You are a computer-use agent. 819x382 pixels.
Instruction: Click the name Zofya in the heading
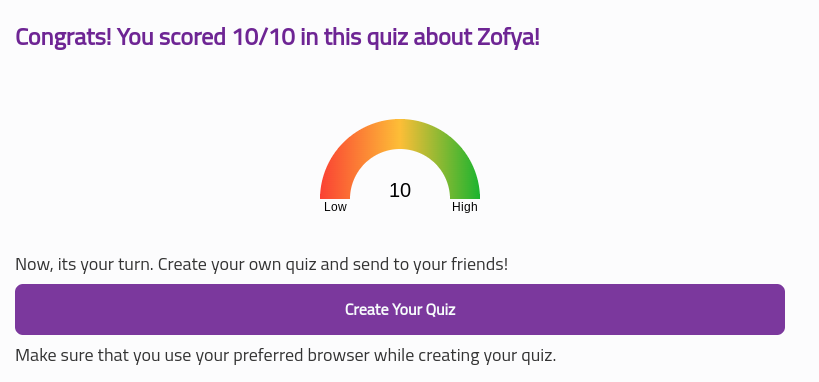coord(509,38)
